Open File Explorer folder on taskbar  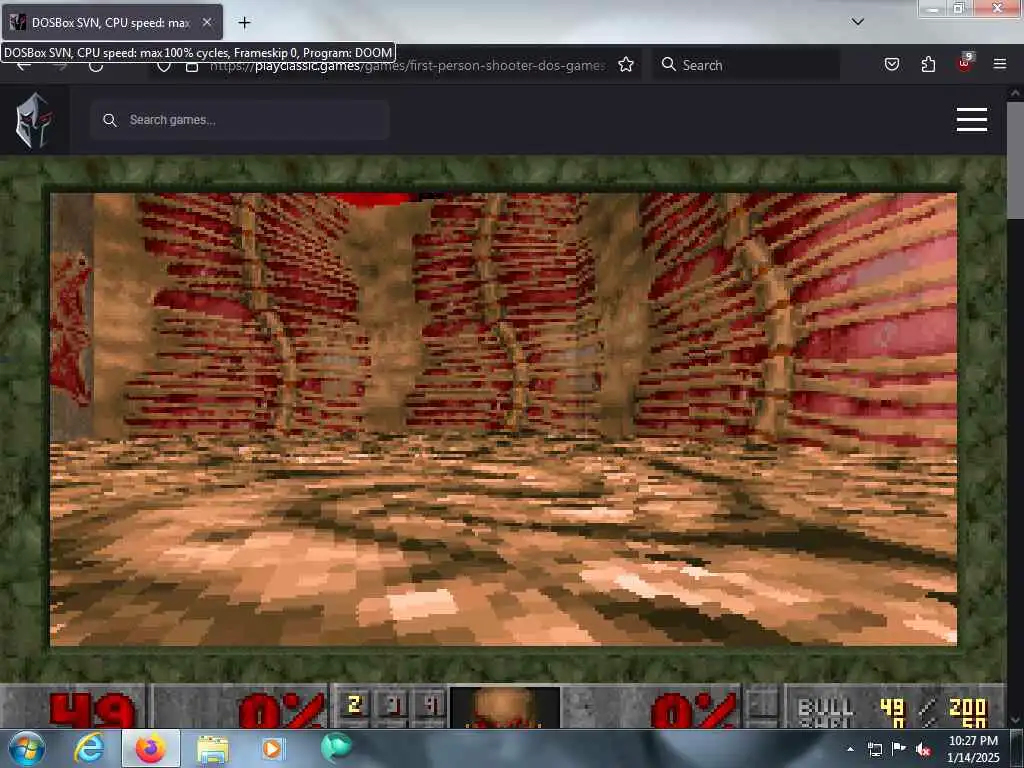[212, 749]
